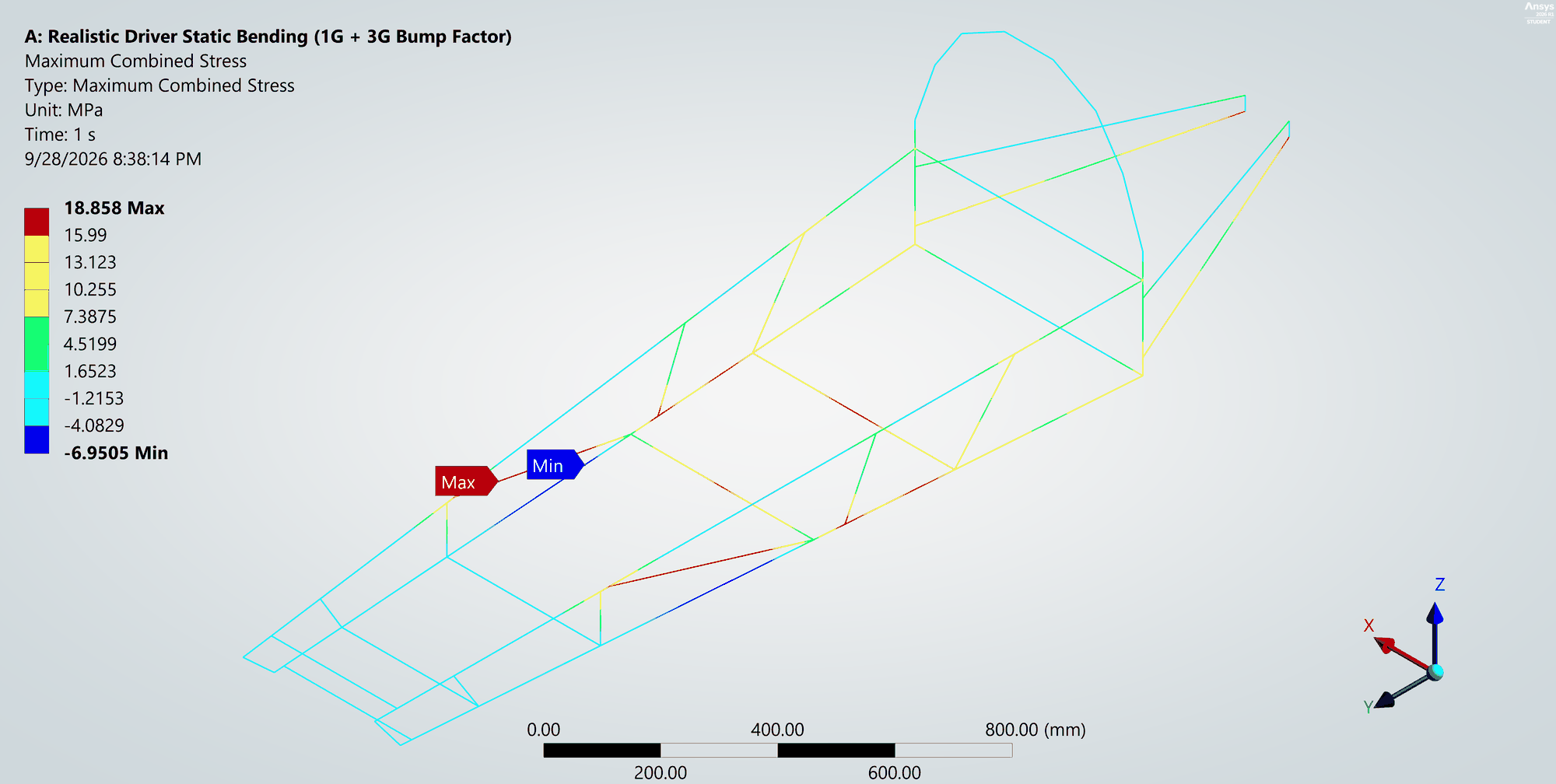Image resolution: width=1556 pixels, height=784 pixels.
Task: Click the legend value 4.5199
Action: click(x=90, y=344)
